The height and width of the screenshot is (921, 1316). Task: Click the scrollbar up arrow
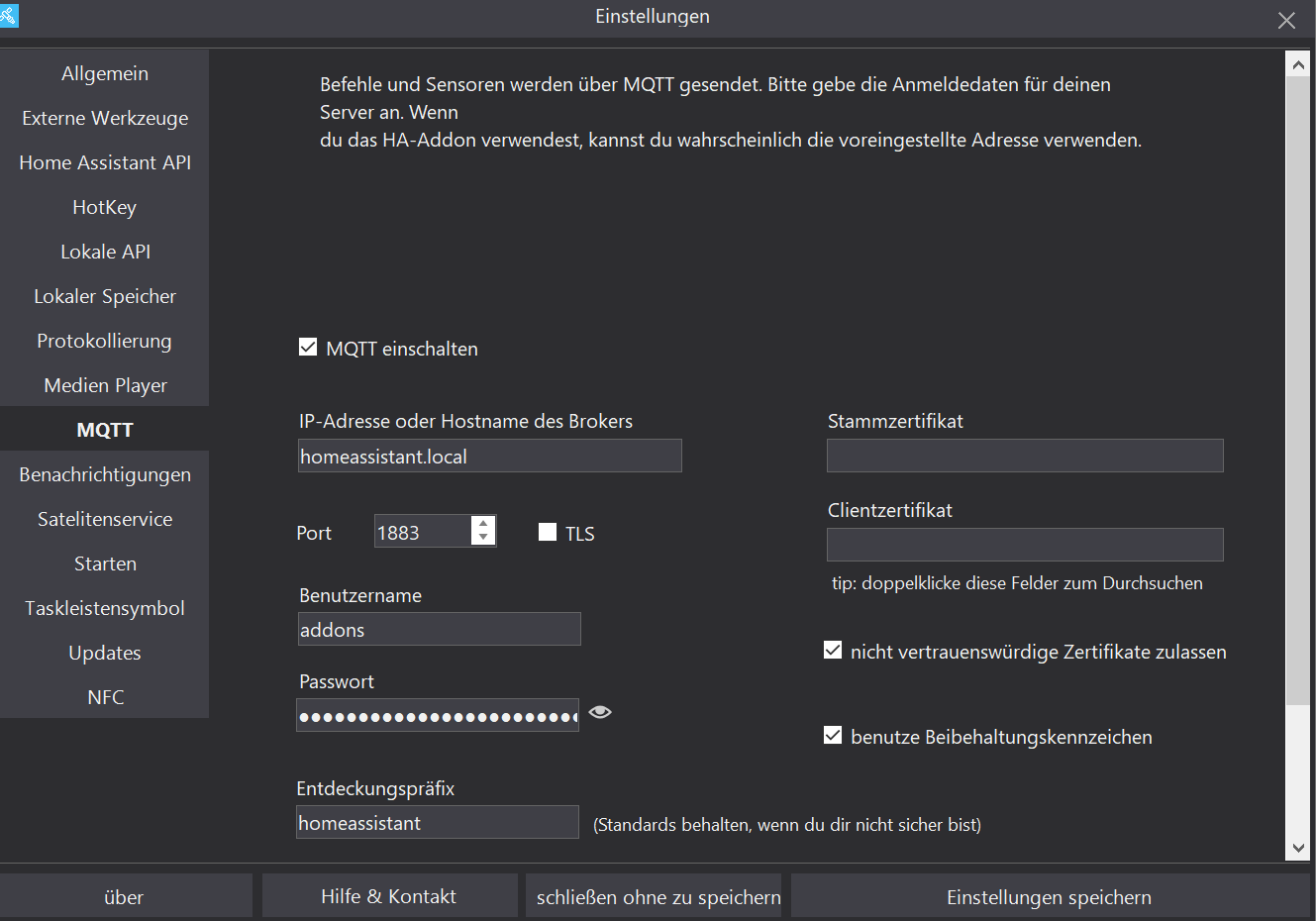(x=1298, y=64)
